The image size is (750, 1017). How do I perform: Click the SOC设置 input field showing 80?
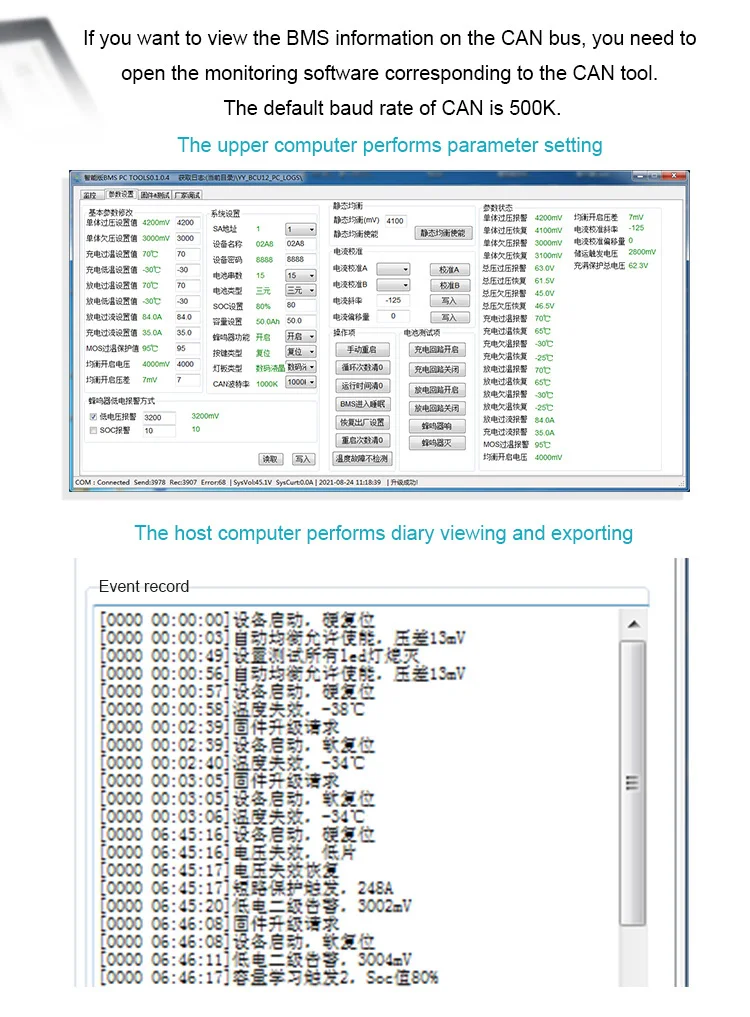click(300, 305)
